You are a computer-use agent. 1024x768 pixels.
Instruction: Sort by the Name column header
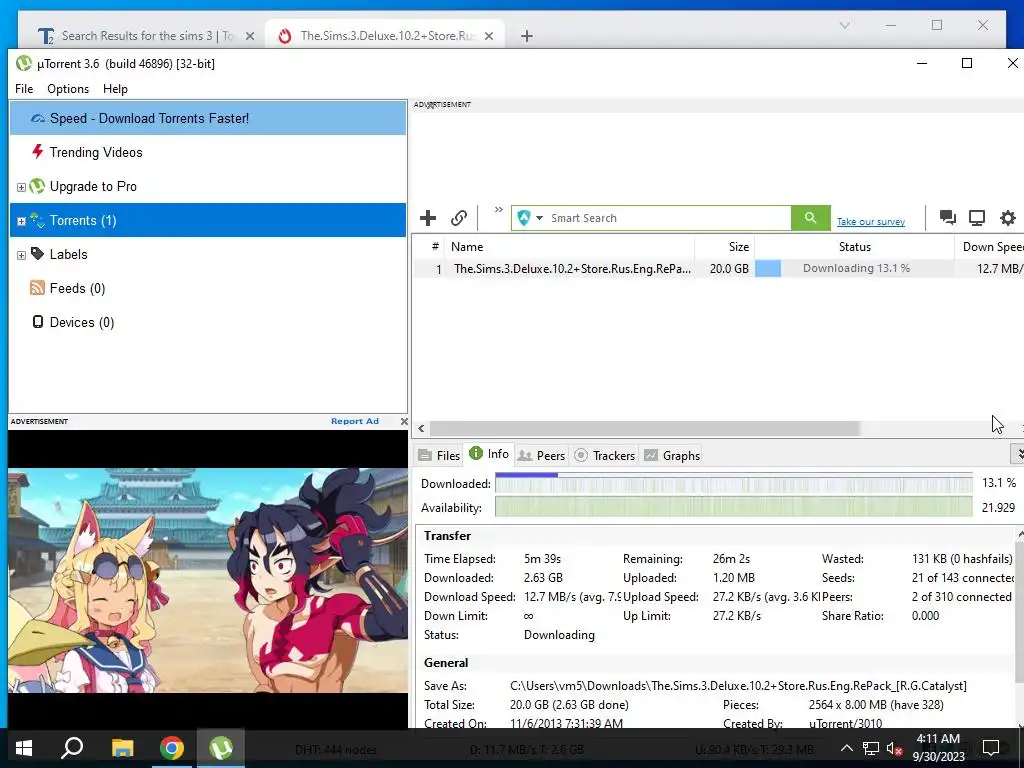[x=569, y=247]
